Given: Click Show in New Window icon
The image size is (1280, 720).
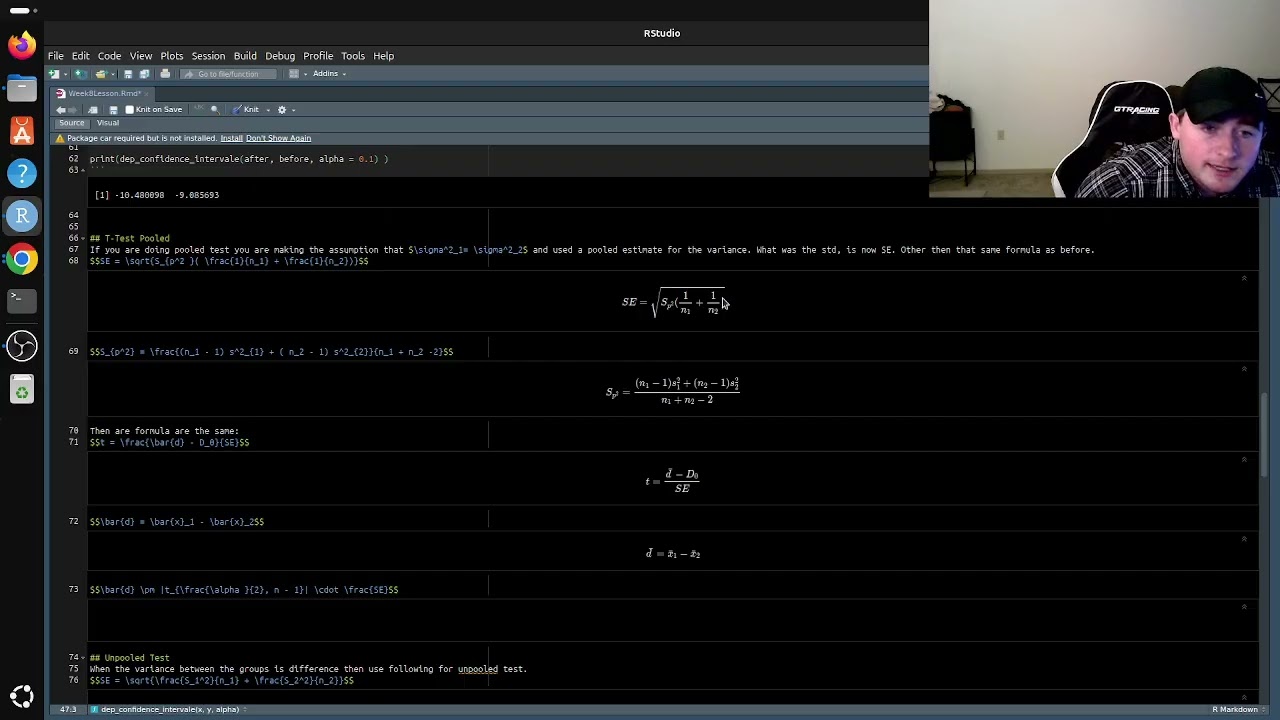Looking at the screenshot, I should coord(93,110).
